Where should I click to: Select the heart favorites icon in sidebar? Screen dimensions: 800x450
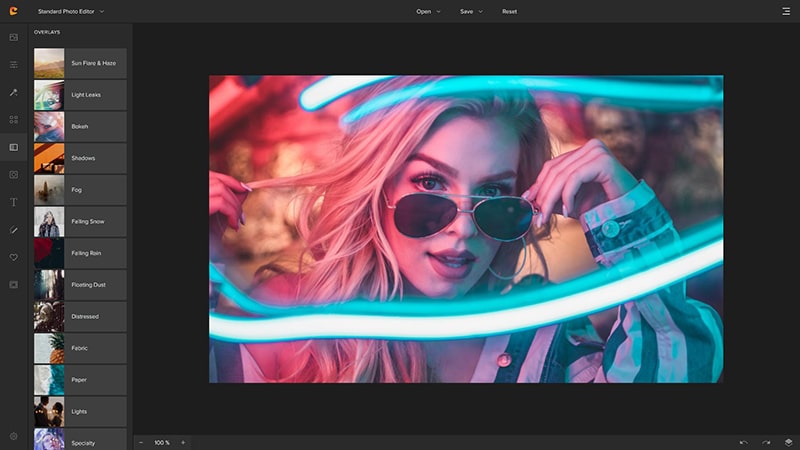pyautogui.click(x=14, y=257)
